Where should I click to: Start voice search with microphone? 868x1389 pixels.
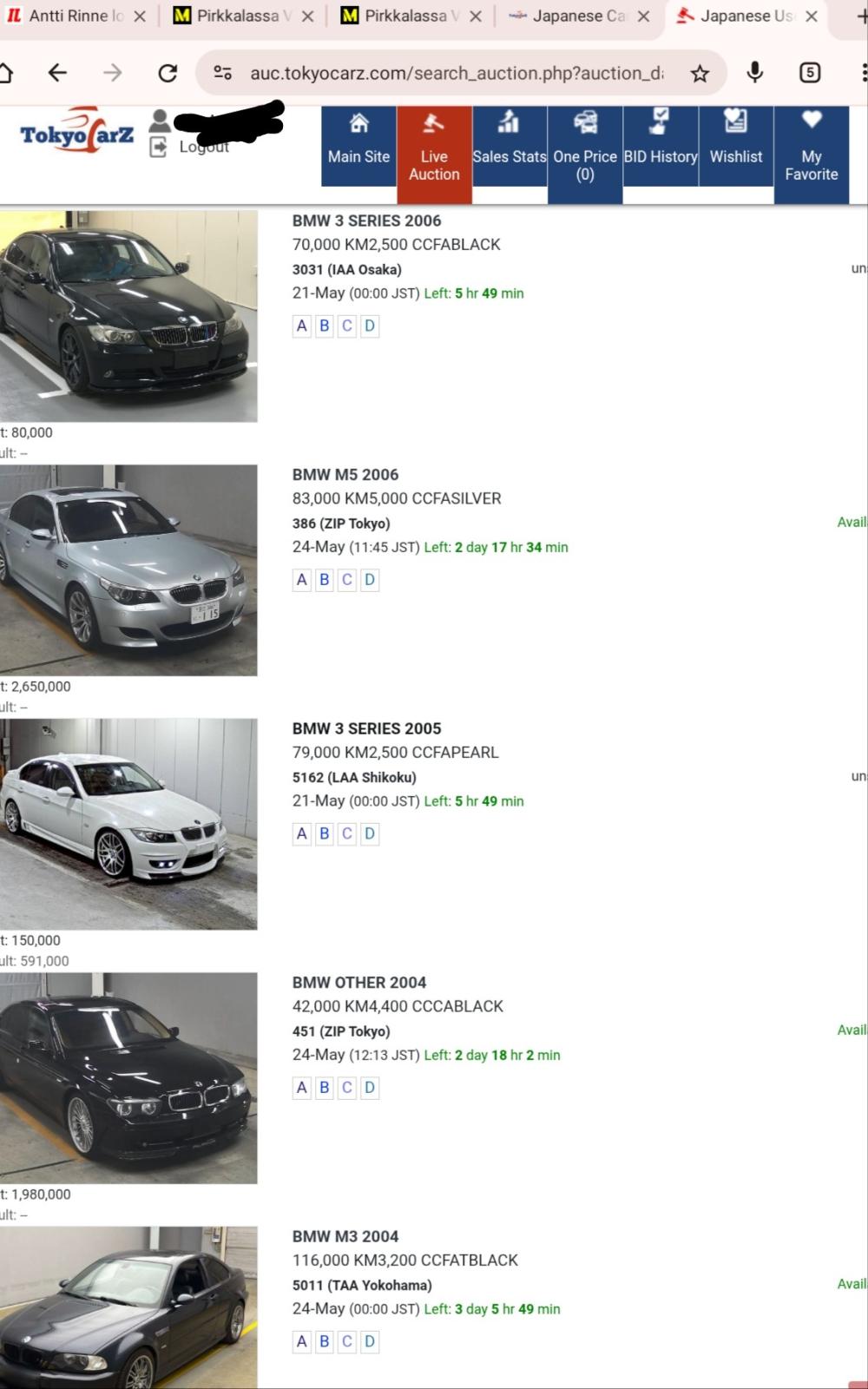(755, 74)
